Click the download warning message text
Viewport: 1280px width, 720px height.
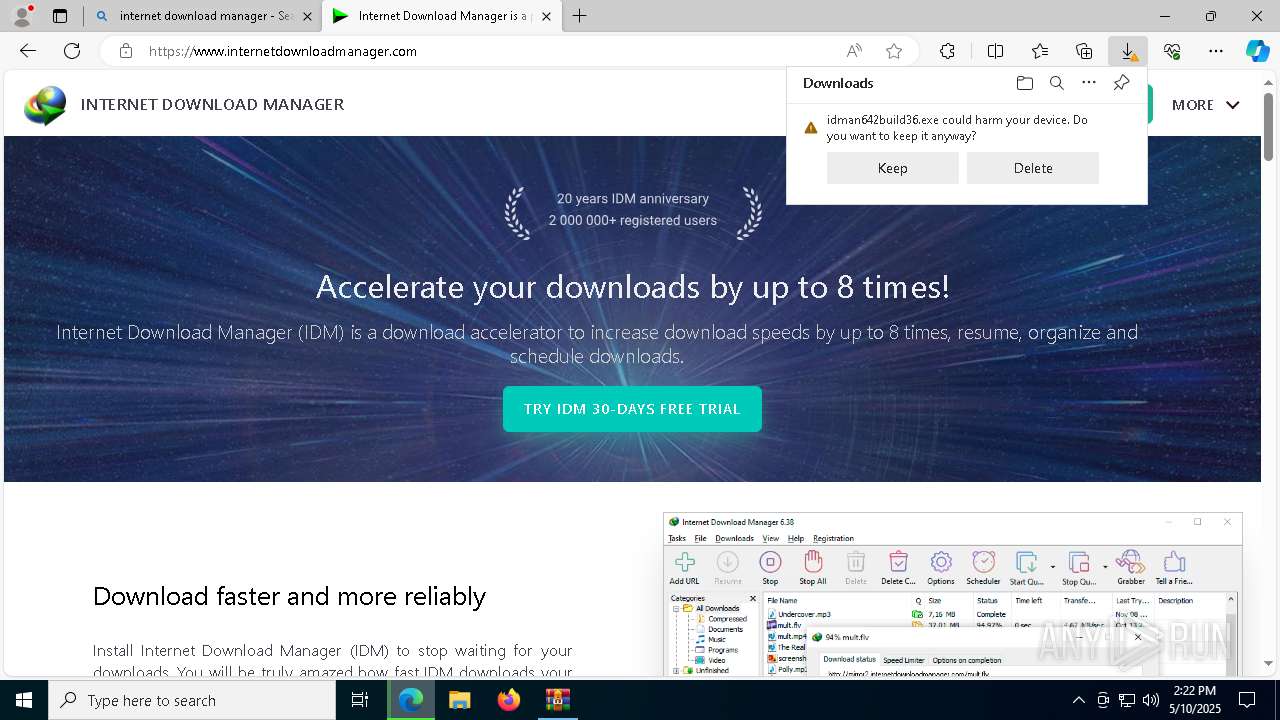click(x=957, y=128)
